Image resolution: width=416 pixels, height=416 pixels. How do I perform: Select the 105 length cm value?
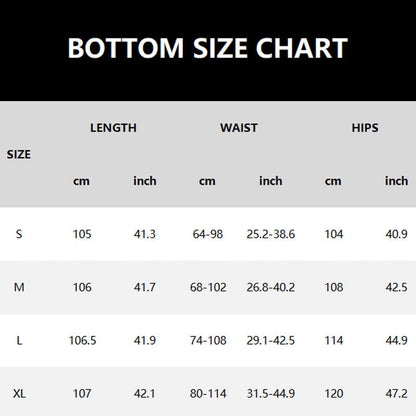[x=82, y=234]
